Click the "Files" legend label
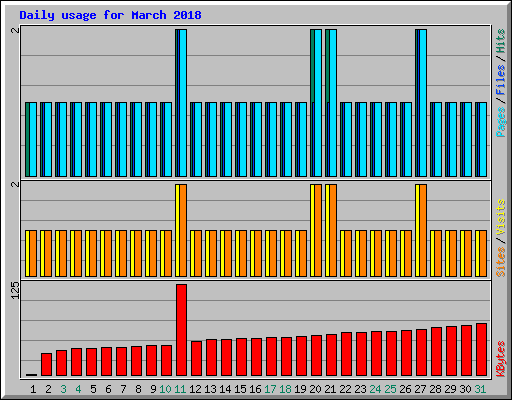This screenshot has width=512, height=400. pos(501,80)
